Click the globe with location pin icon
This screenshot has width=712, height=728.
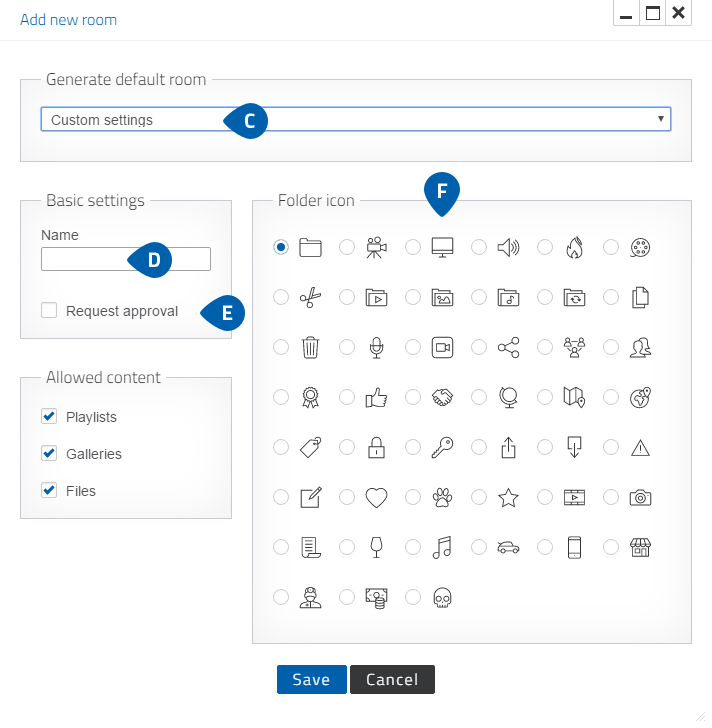[641, 397]
